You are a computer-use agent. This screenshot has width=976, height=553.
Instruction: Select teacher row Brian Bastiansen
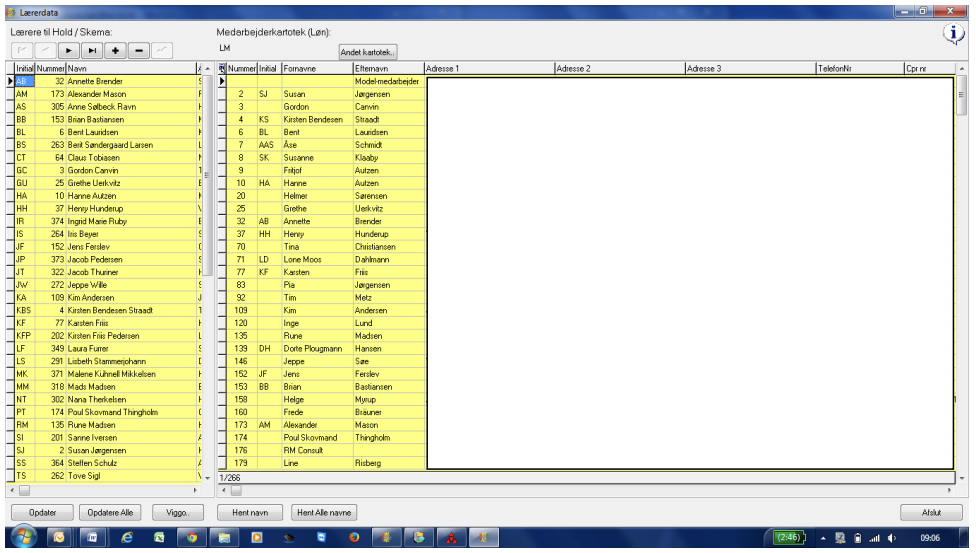(x=106, y=120)
